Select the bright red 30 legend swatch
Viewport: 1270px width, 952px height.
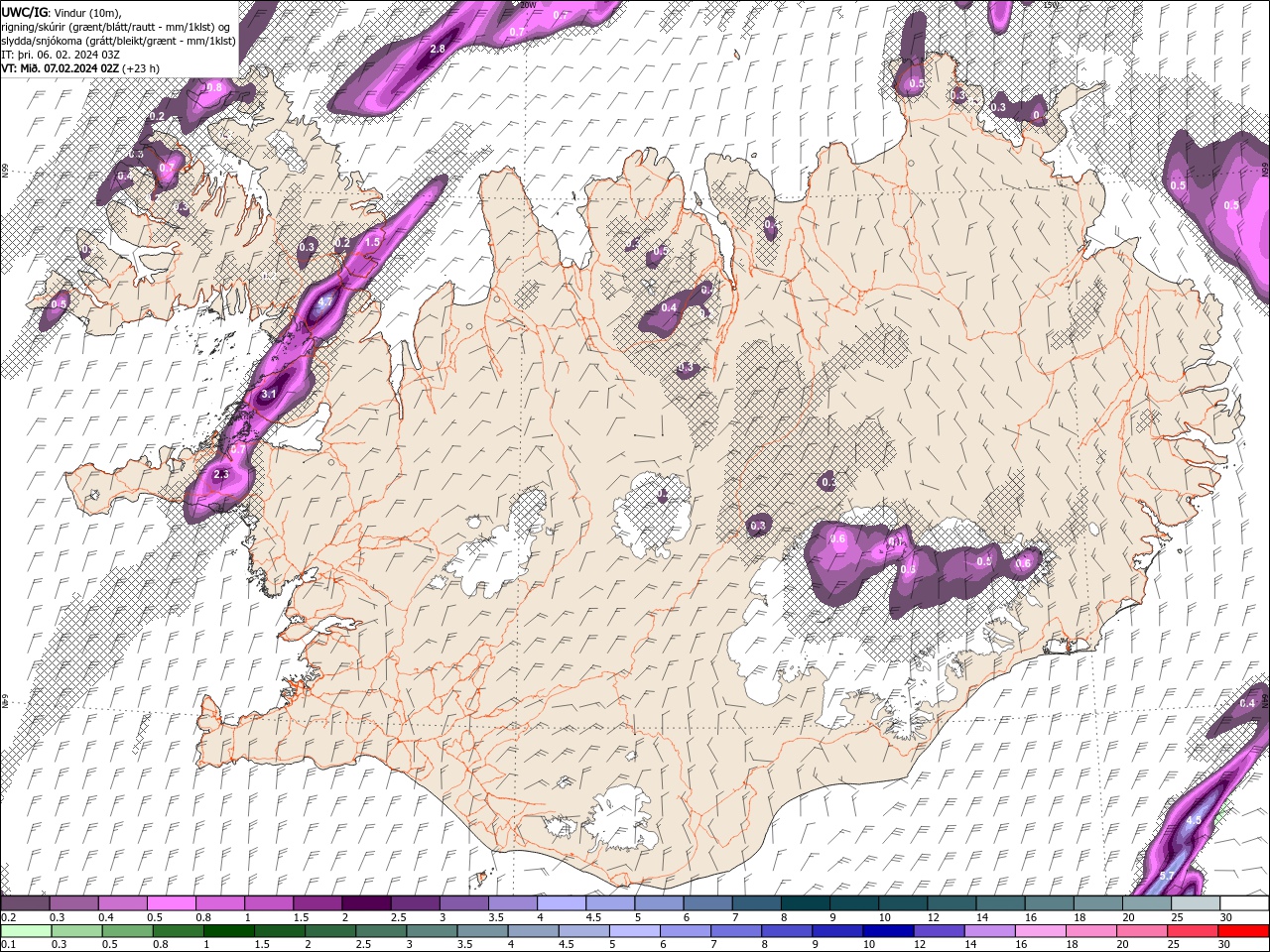(x=1243, y=931)
